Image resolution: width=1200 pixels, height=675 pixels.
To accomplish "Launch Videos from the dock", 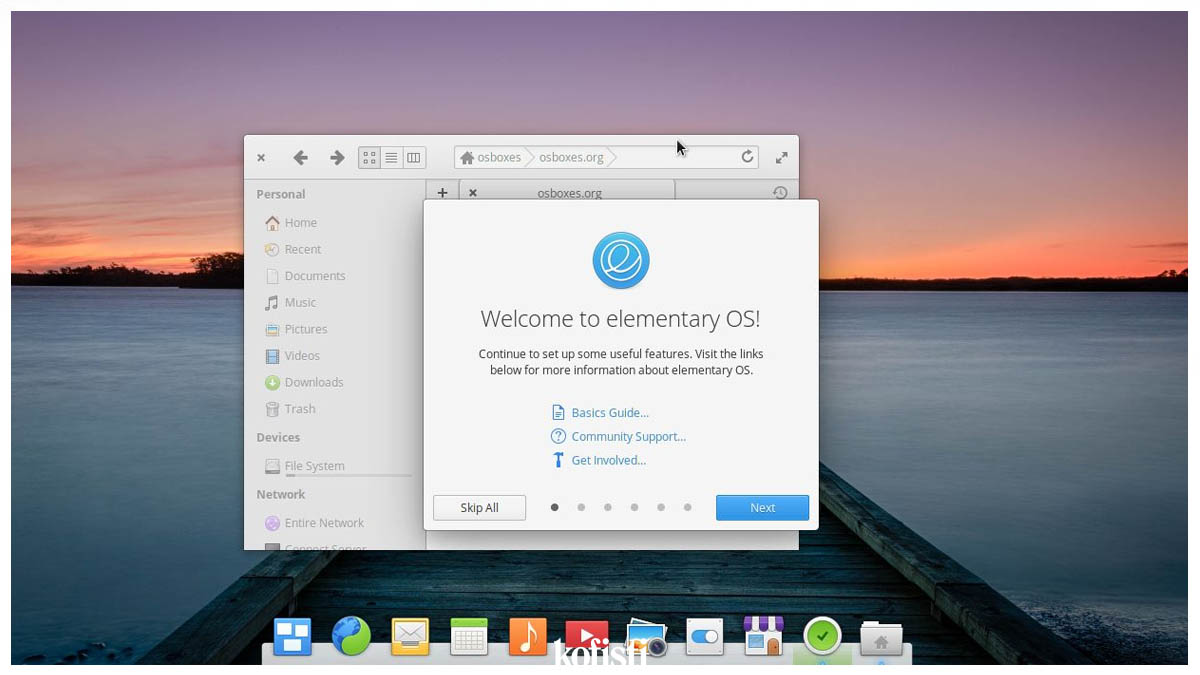I will [587, 636].
